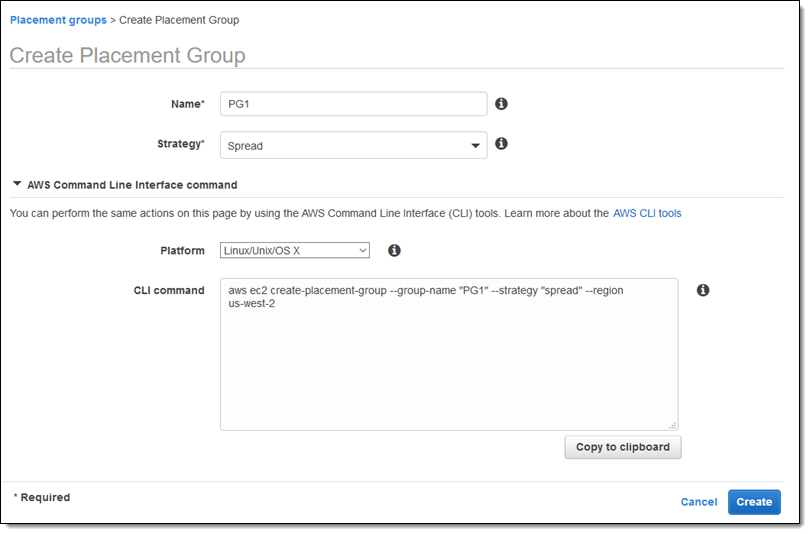Focus the Name input containing PG1
This screenshot has width=810, height=534.
[353, 104]
